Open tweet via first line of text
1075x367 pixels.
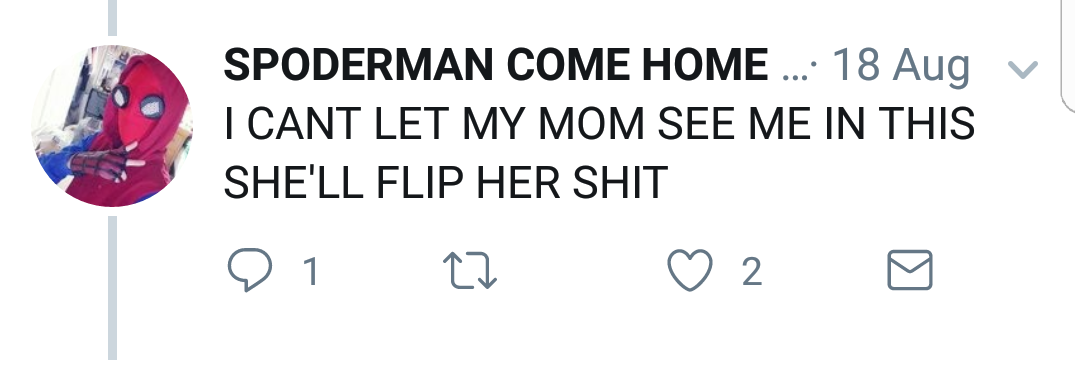[599, 124]
